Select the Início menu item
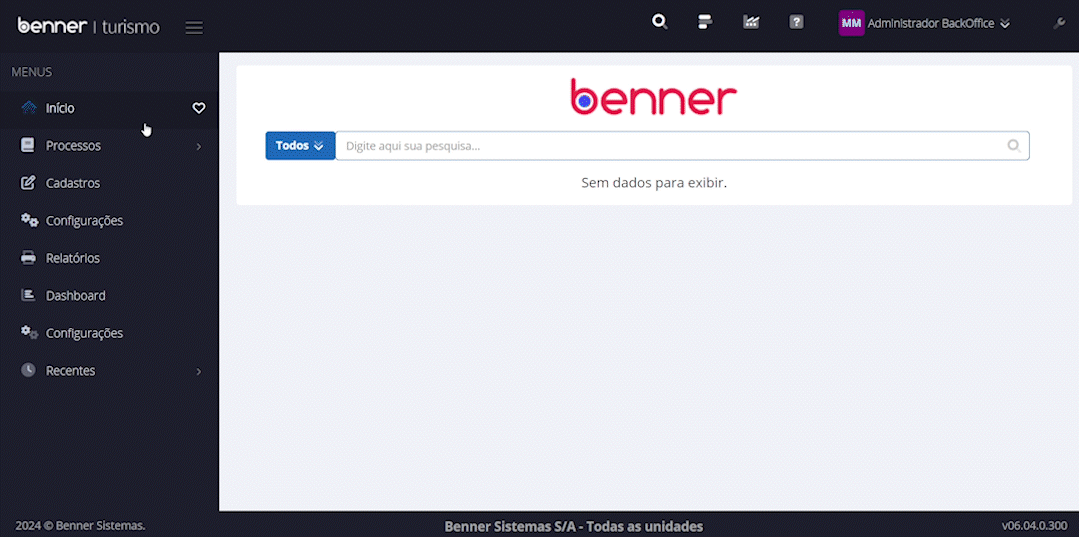Screen dimensions: 1080x537 (x=110, y=108)
